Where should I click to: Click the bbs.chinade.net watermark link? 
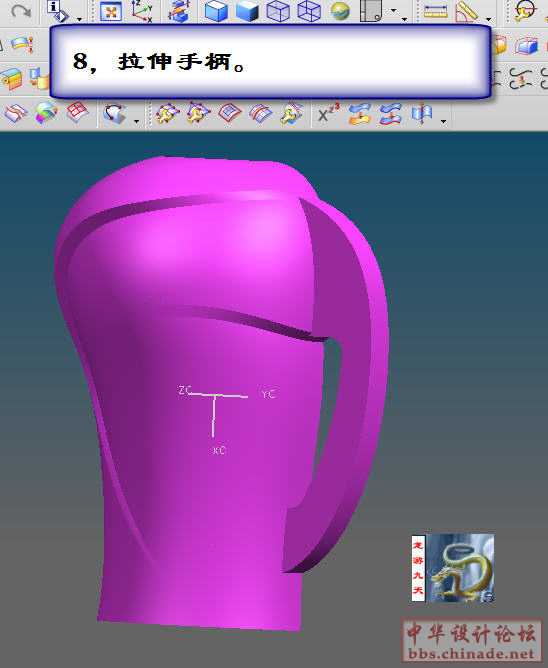pyautogui.click(x=471, y=654)
